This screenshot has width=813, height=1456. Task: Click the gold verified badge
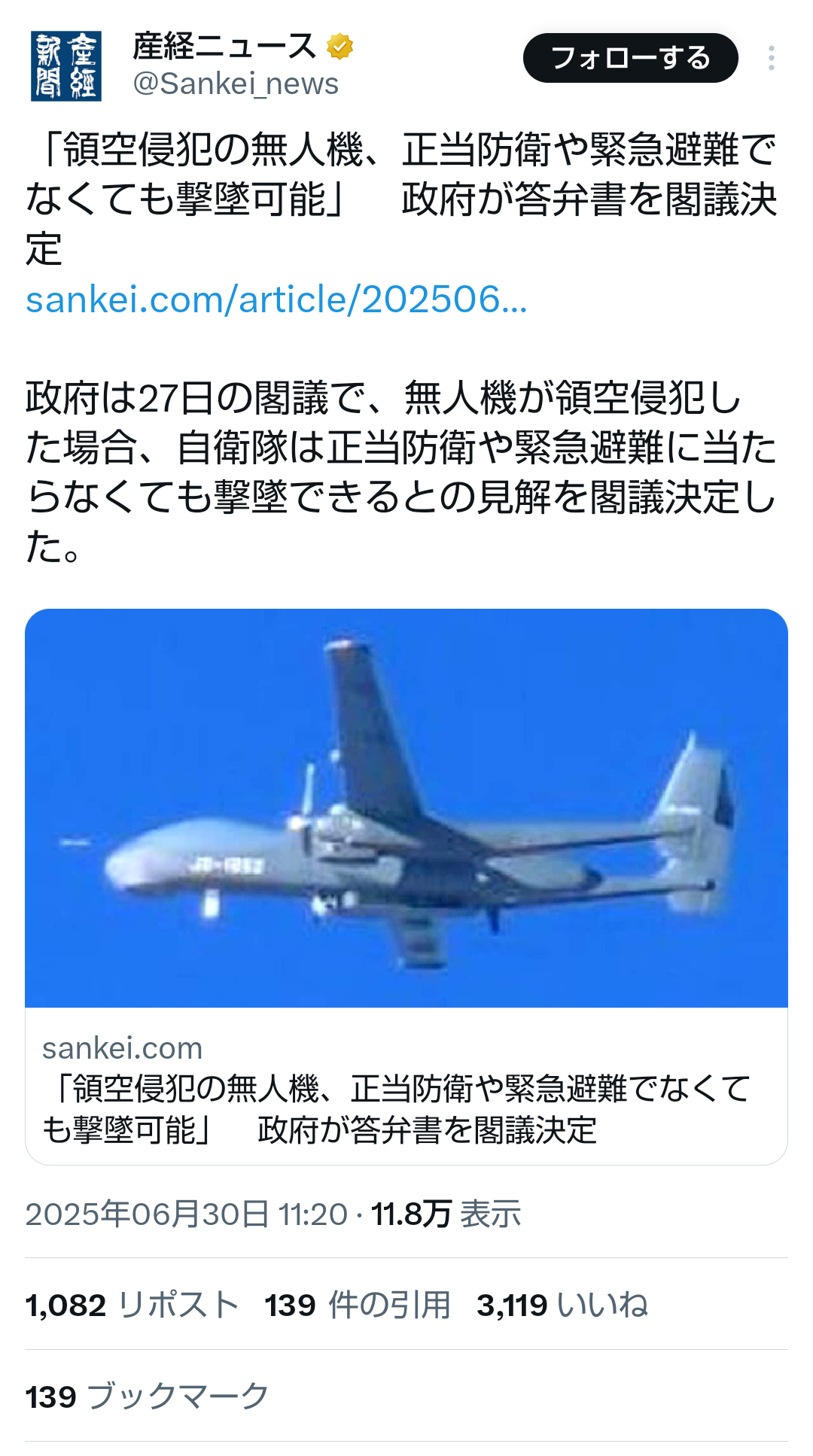(340, 47)
